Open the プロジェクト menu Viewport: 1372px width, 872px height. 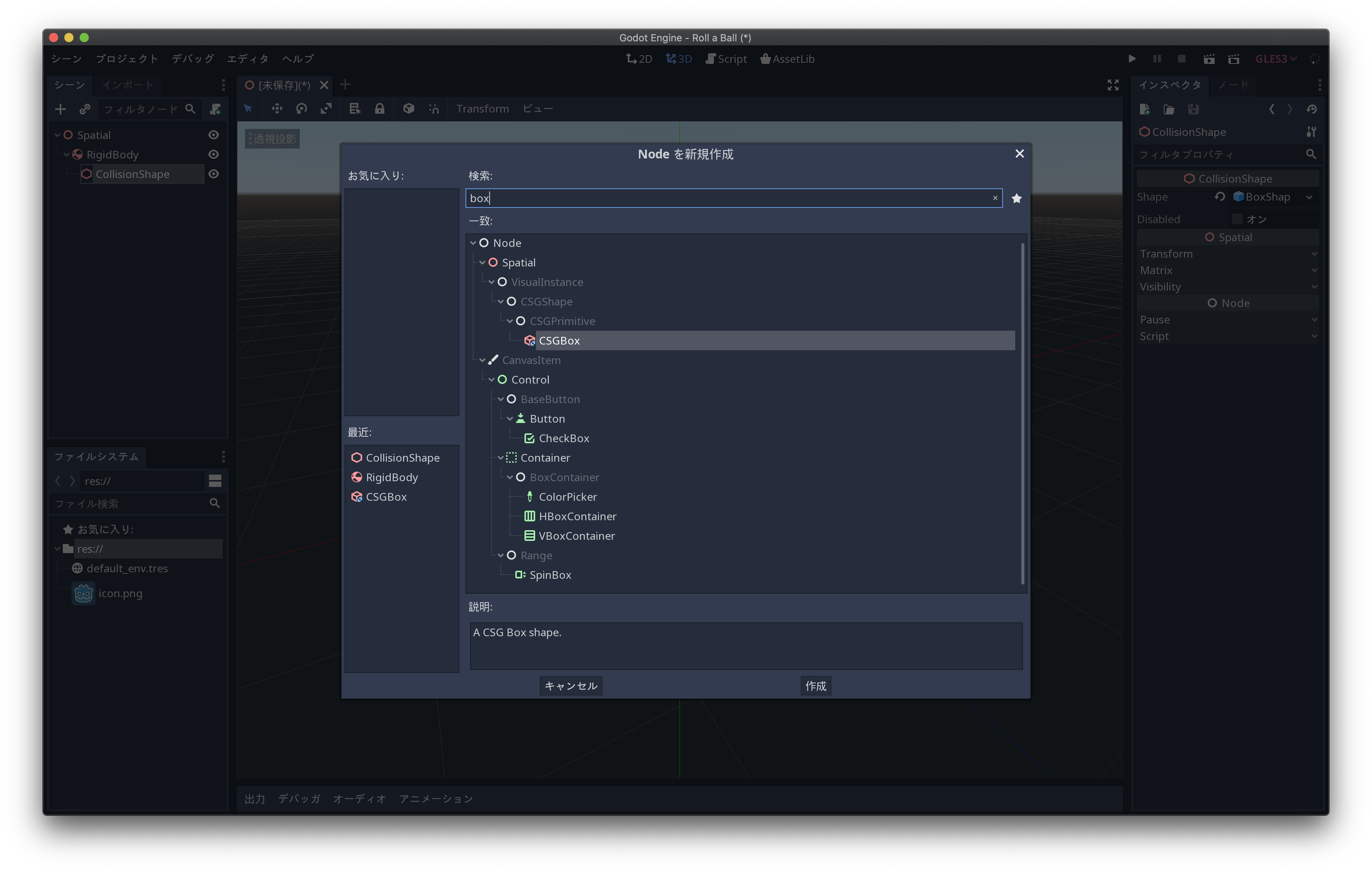126,59
